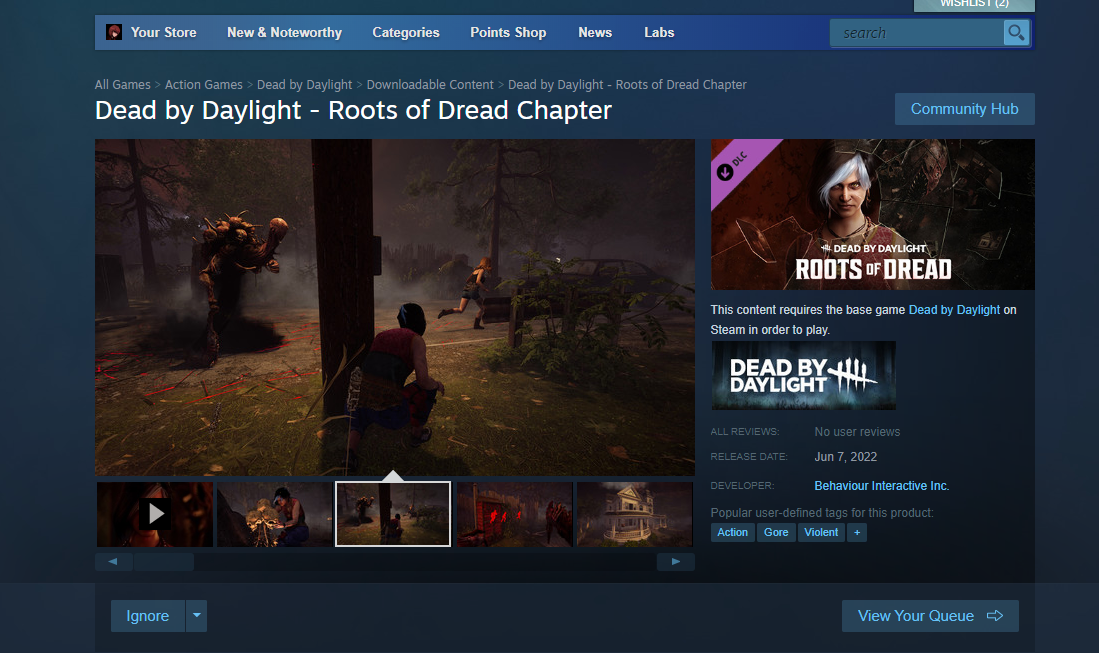Select the haunted house screenshot thumbnail
This screenshot has height=653, width=1099.
(x=634, y=514)
